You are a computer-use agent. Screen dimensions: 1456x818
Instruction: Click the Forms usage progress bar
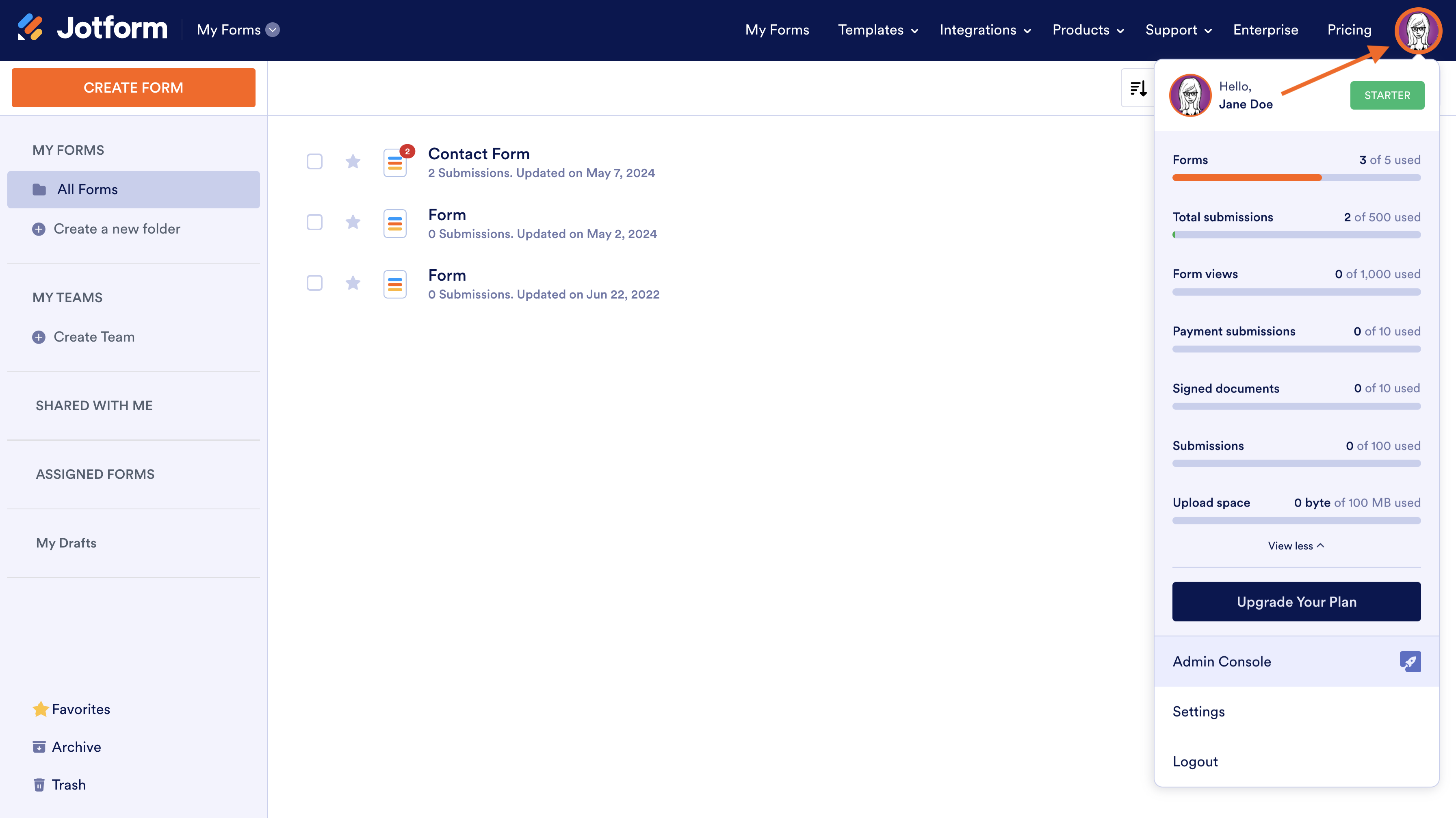point(1296,178)
